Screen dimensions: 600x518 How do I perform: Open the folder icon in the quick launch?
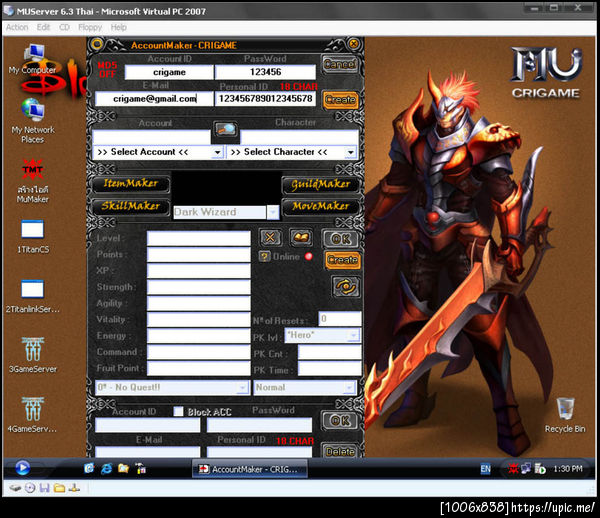click(x=123, y=468)
